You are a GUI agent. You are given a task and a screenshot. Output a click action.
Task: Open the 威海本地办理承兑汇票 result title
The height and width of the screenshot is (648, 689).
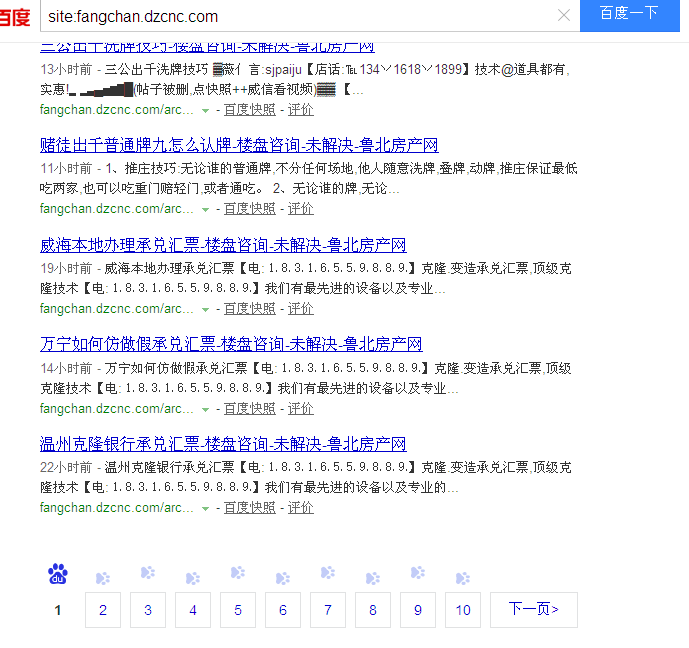tap(223, 245)
